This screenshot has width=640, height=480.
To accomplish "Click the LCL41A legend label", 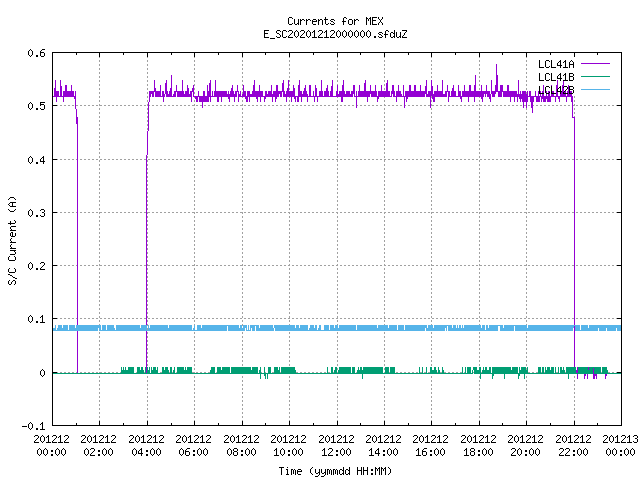I will click(556, 64).
